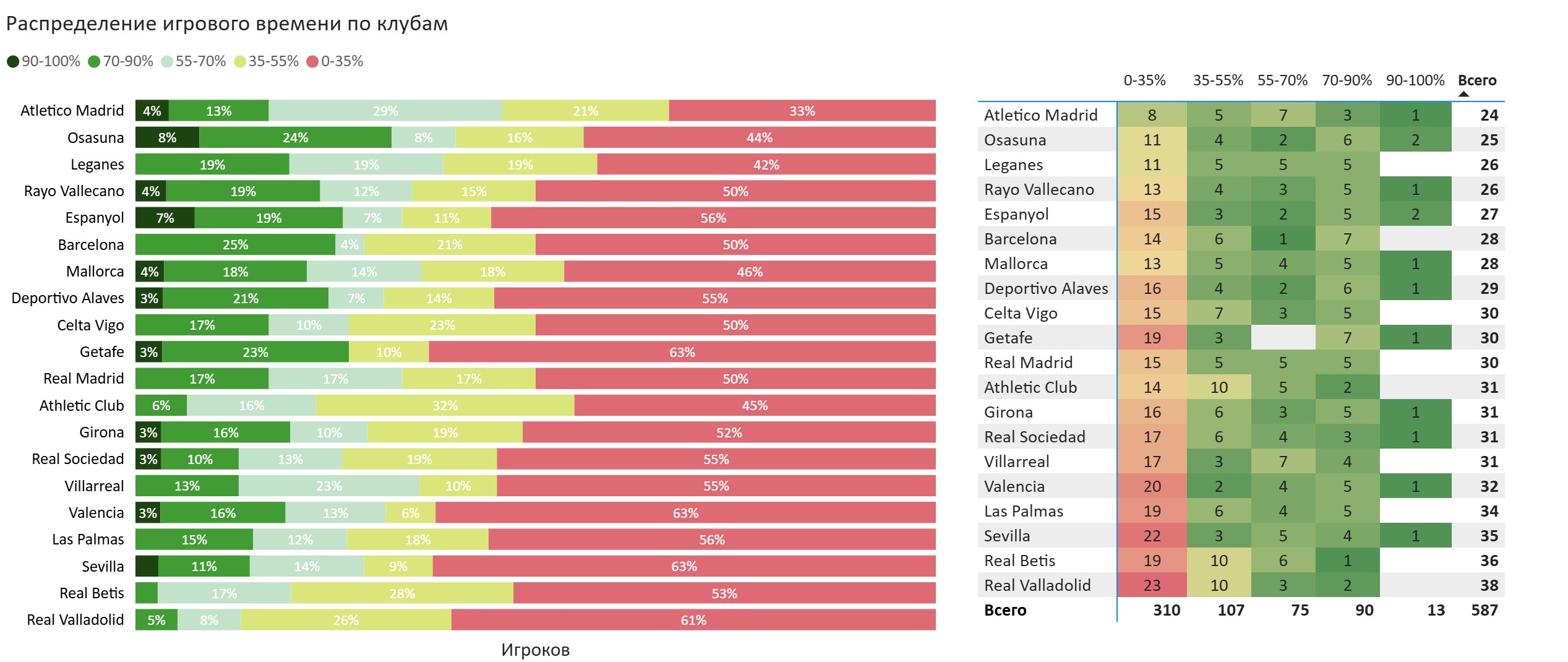Screen dimensions: 1568x662
Task: Click the dark green 90-100% legend dot
Action: click(13, 61)
